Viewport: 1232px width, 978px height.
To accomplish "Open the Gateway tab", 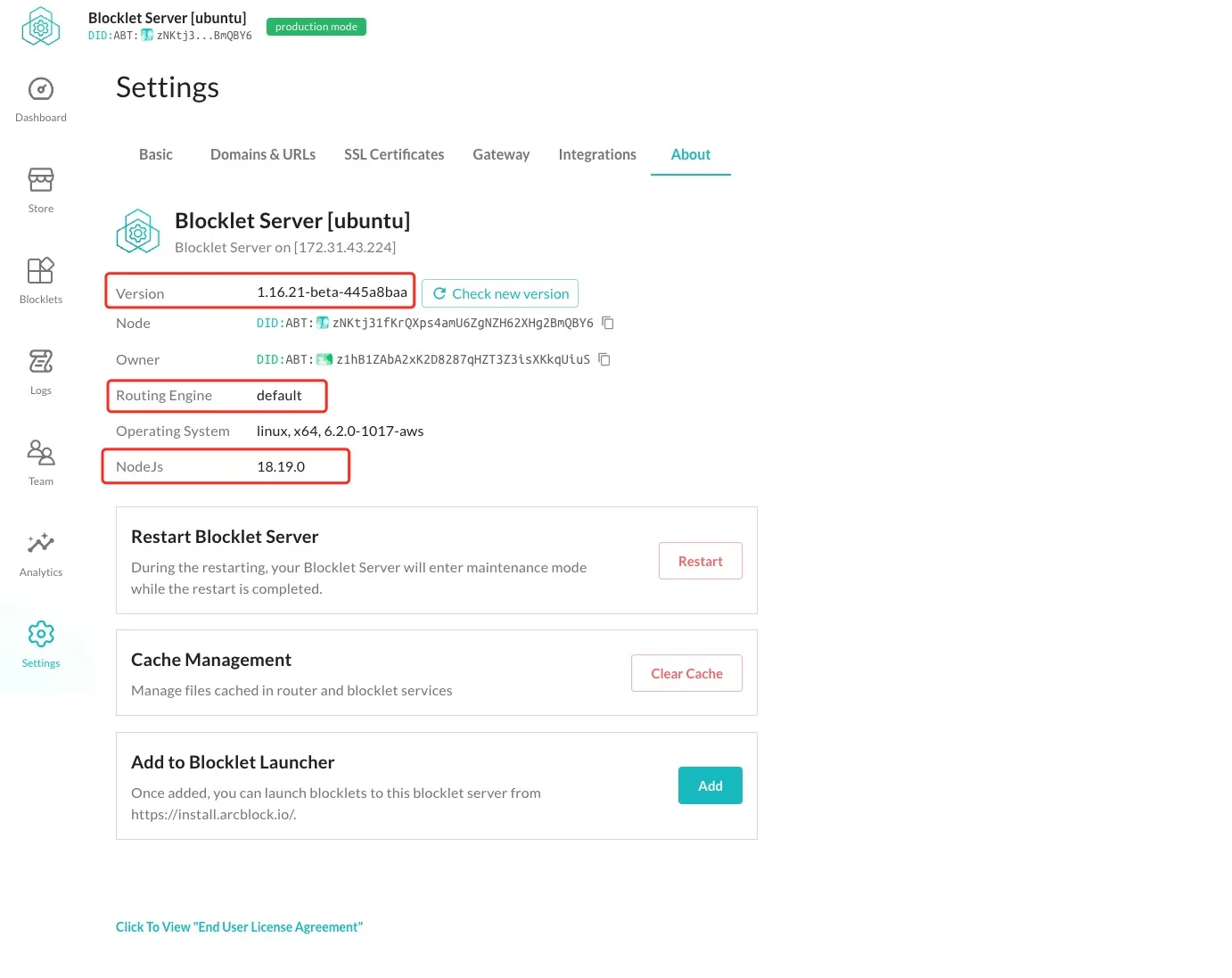I will coord(501,154).
